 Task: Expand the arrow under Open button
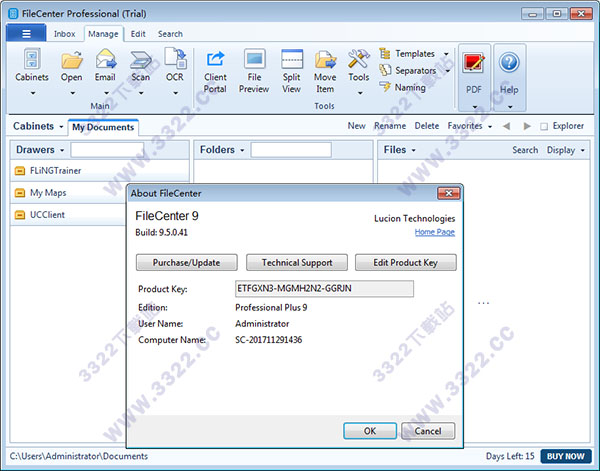72,93
